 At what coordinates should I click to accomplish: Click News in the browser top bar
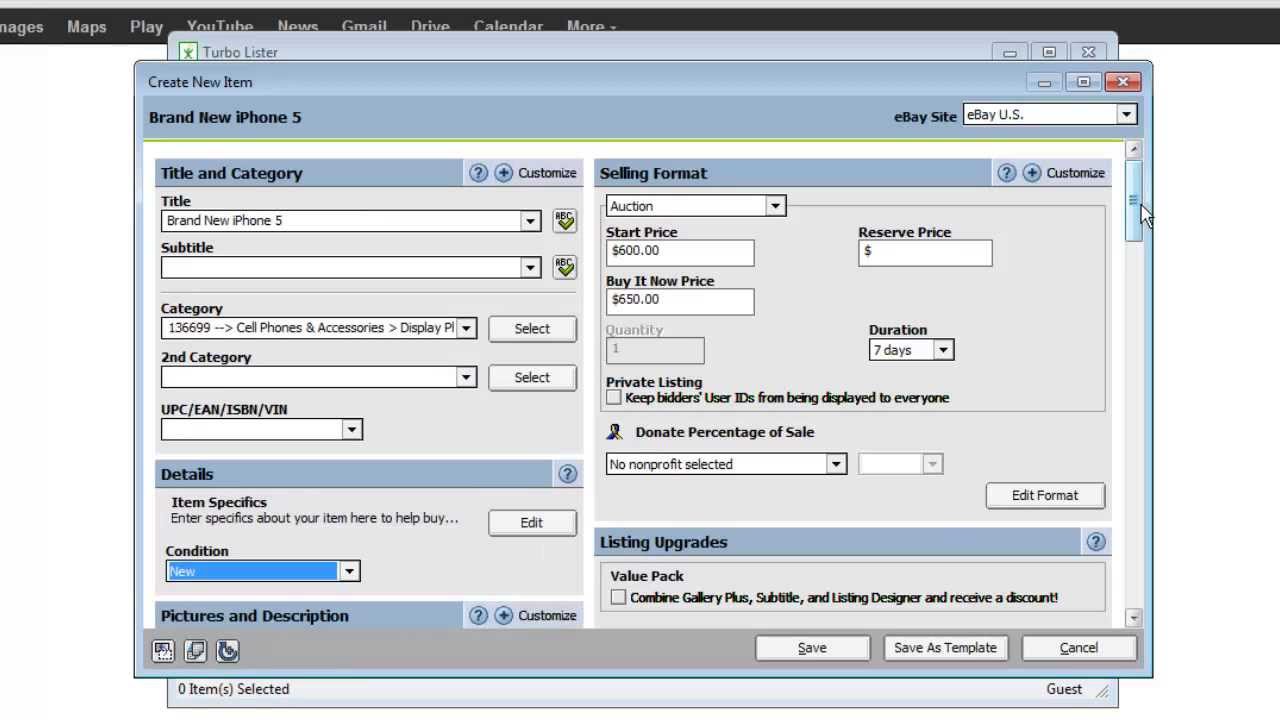[298, 27]
